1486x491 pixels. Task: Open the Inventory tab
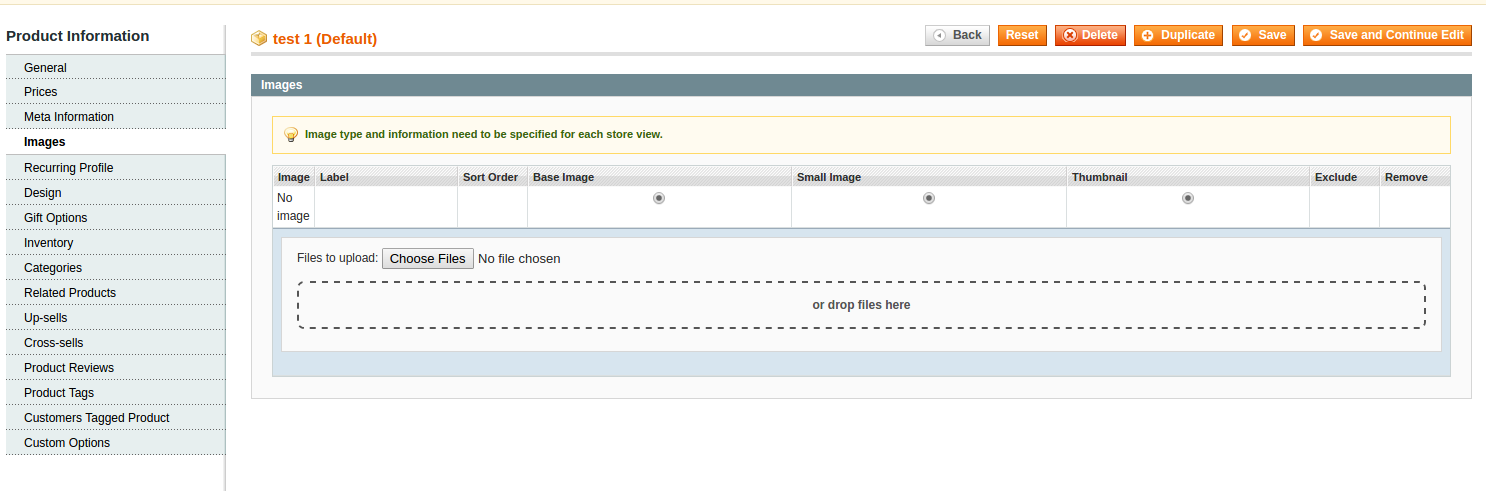pyautogui.click(x=116, y=243)
